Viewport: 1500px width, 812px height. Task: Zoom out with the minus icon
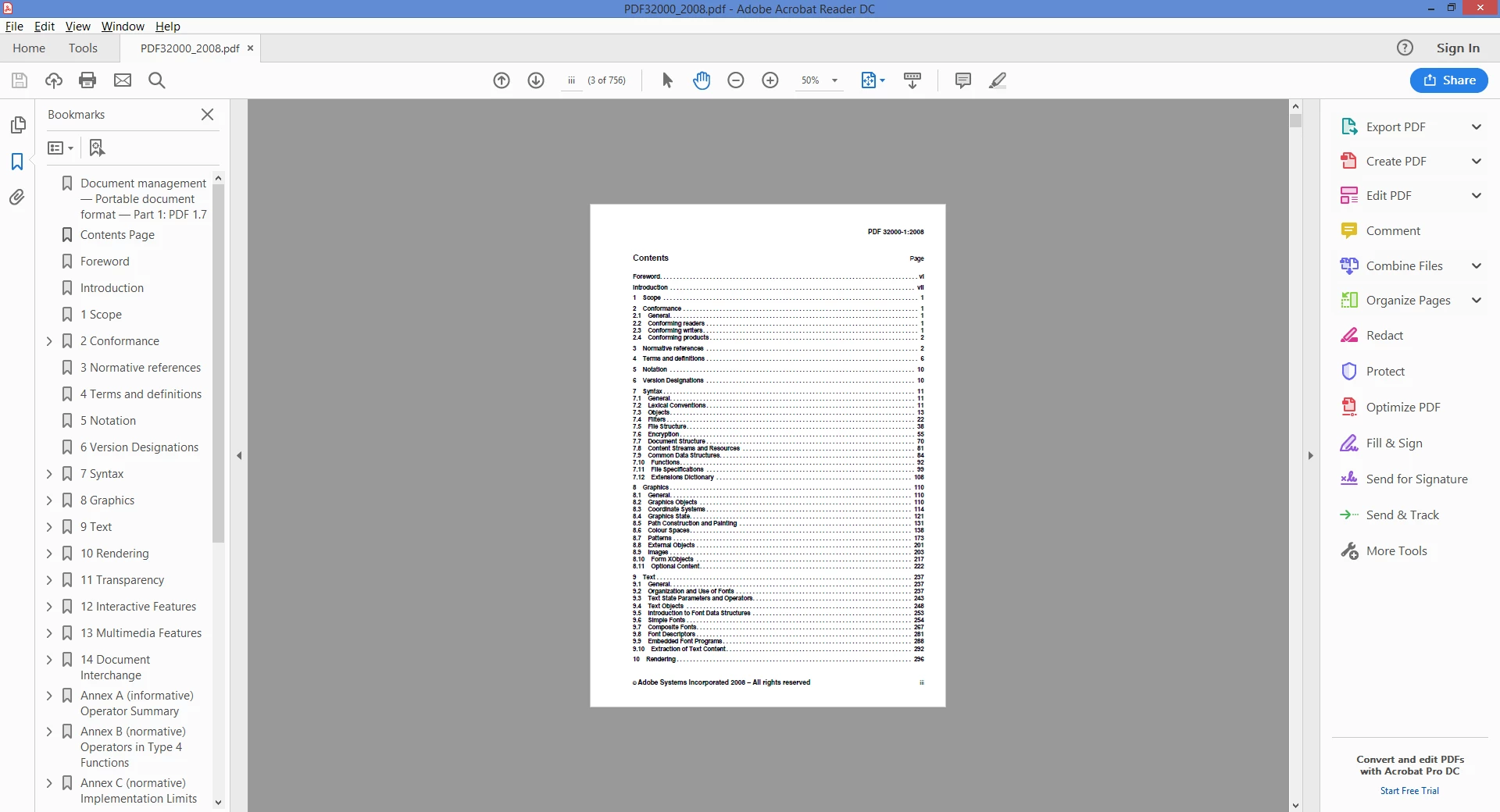pyautogui.click(x=736, y=80)
